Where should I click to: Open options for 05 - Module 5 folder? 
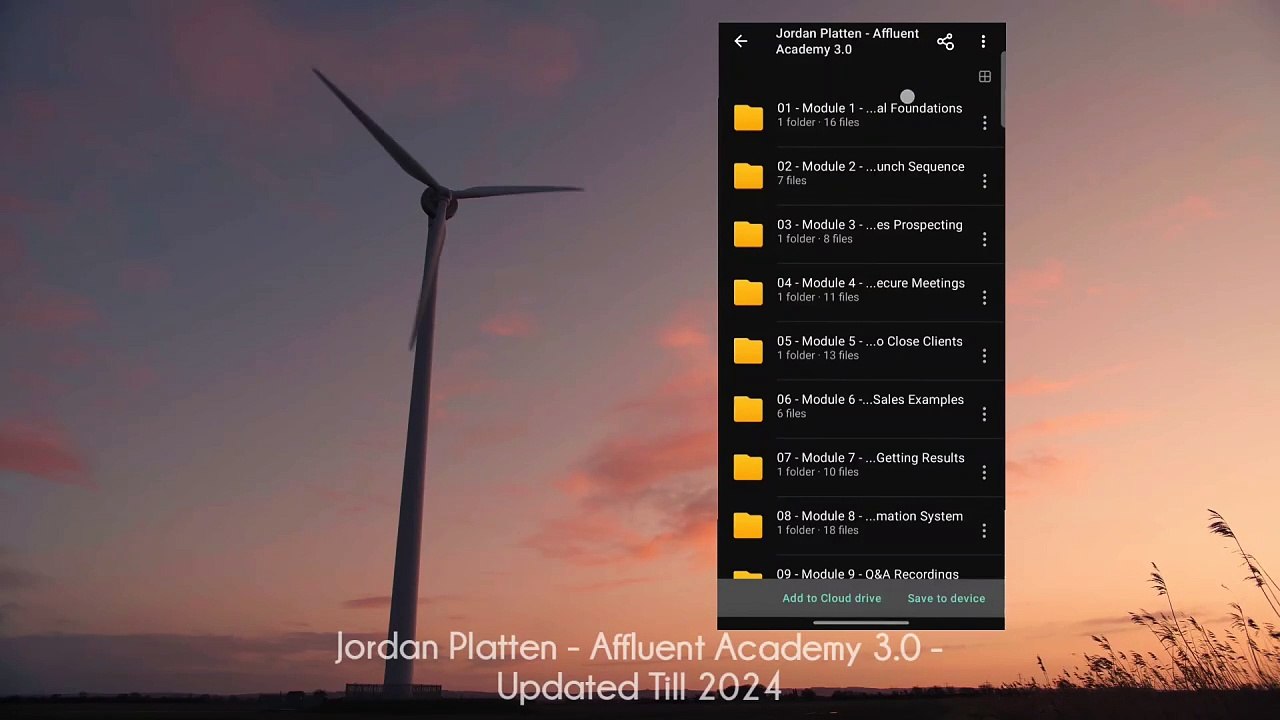(984, 356)
